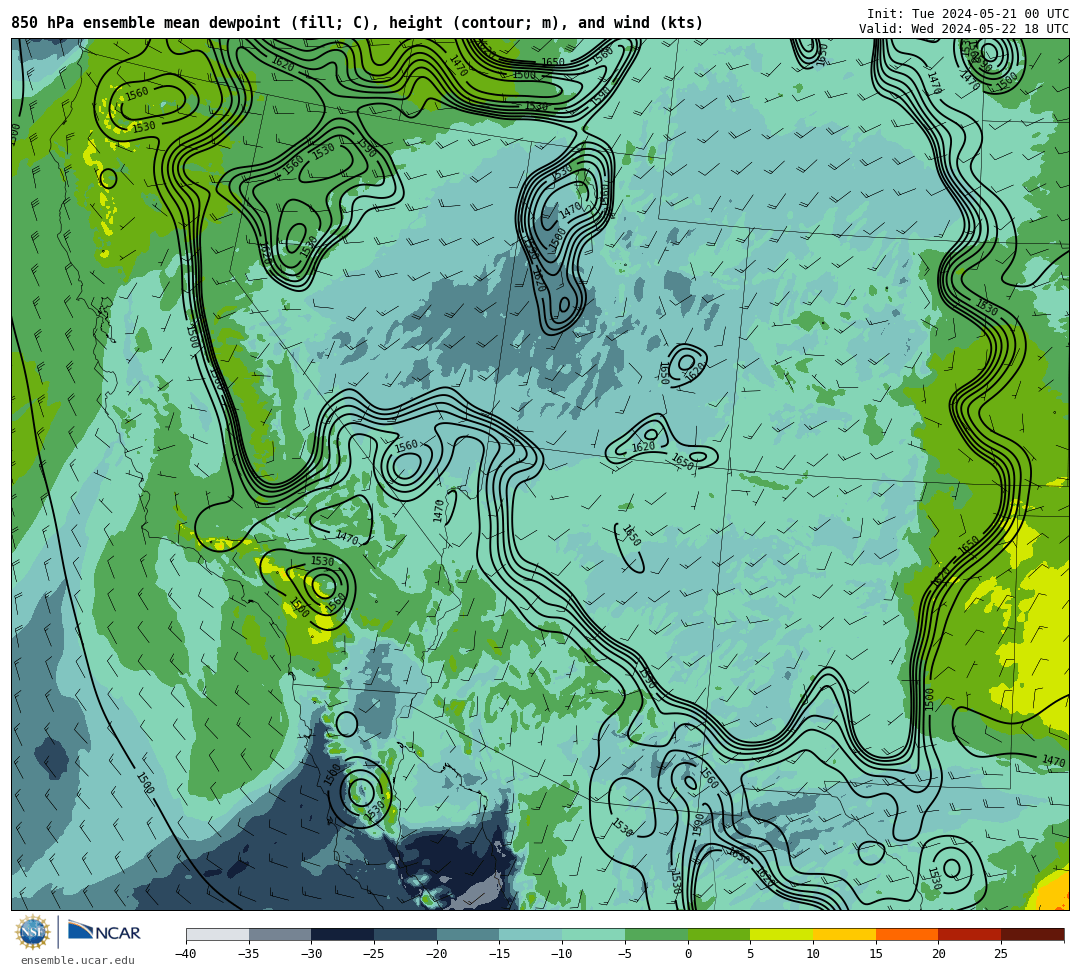Click the 0 colorbar tick label

coord(688,954)
